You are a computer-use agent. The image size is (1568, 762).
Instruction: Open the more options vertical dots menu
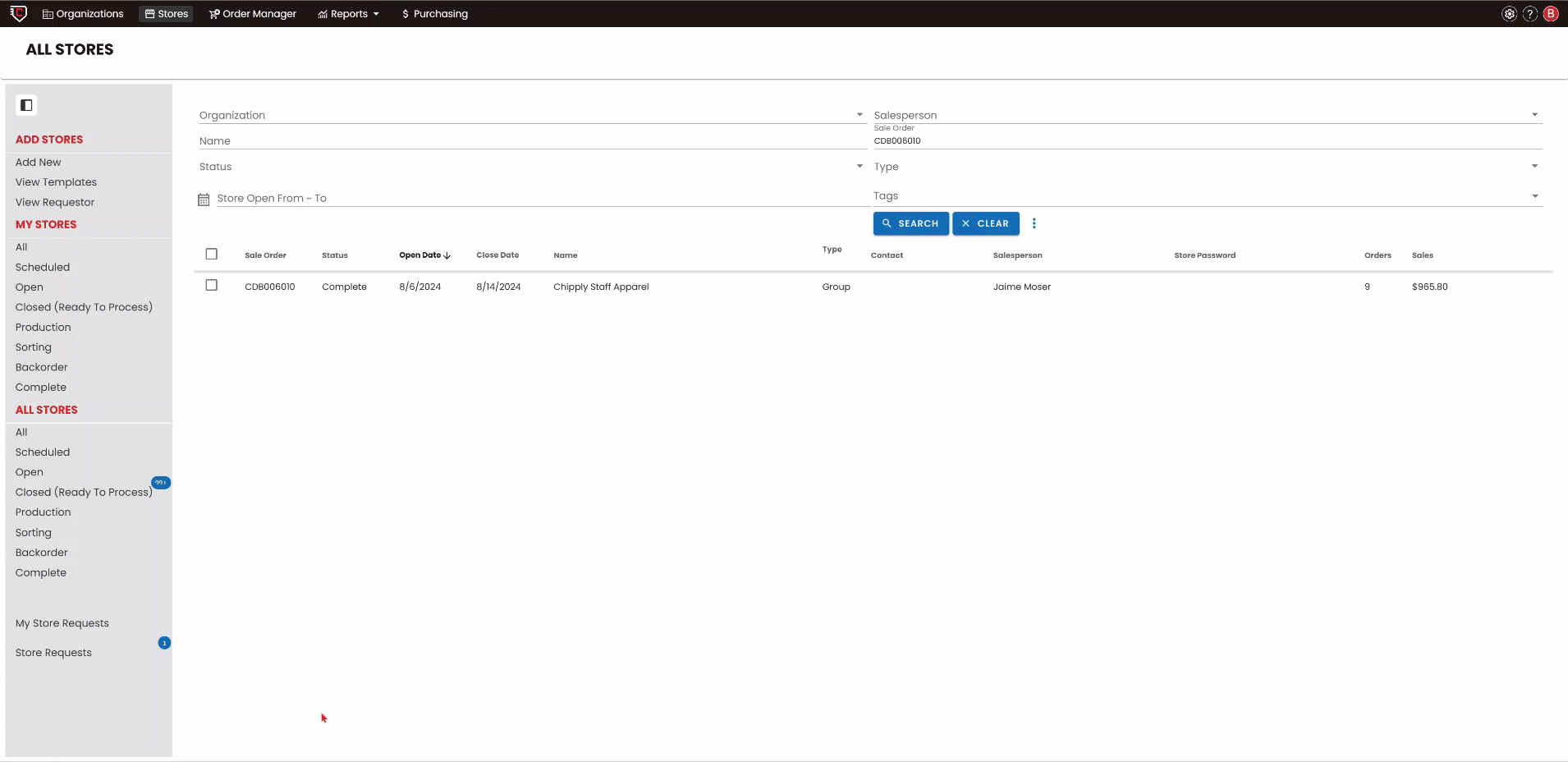(x=1034, y=223)
